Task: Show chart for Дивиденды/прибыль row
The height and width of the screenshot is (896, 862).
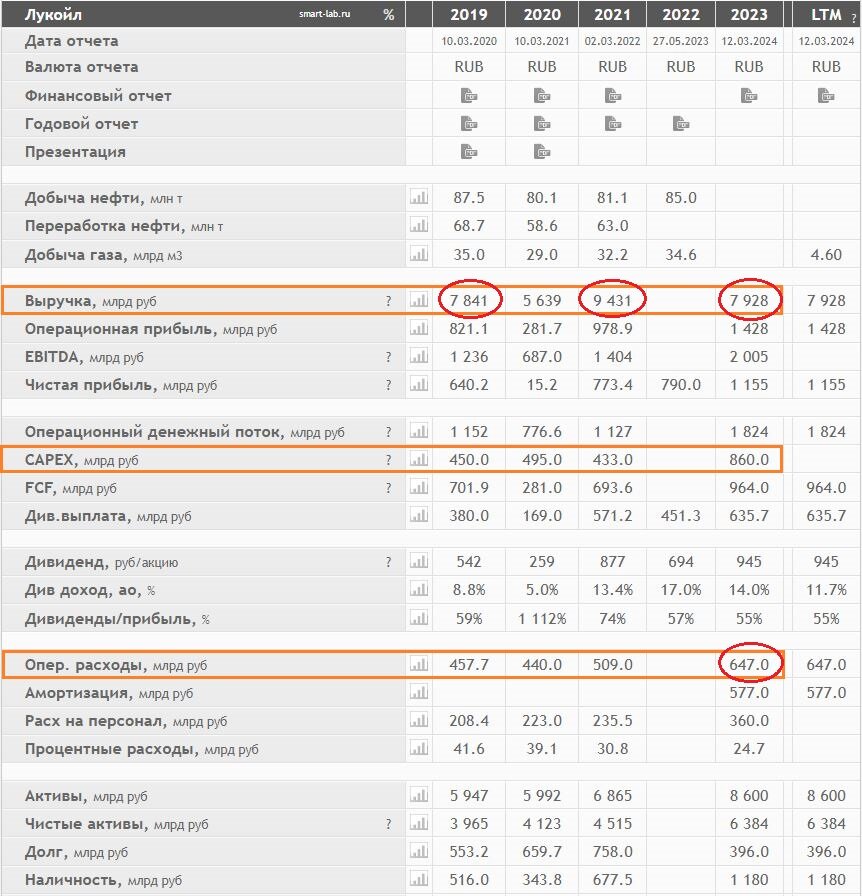Action: [x=419, y=618]
